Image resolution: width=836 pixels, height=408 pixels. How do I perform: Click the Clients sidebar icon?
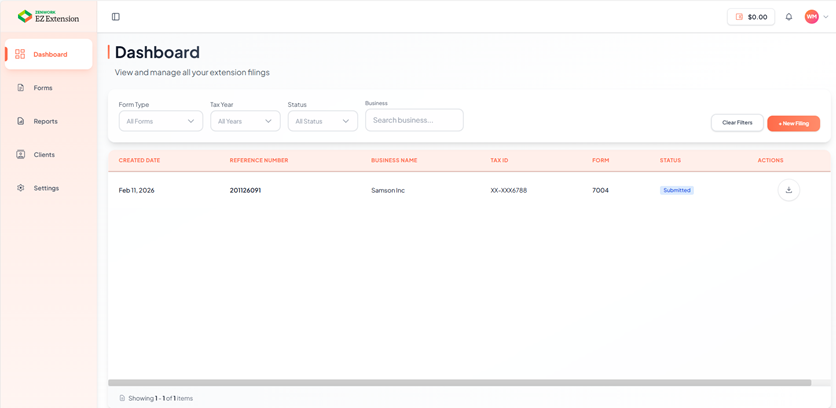(21, 155)
